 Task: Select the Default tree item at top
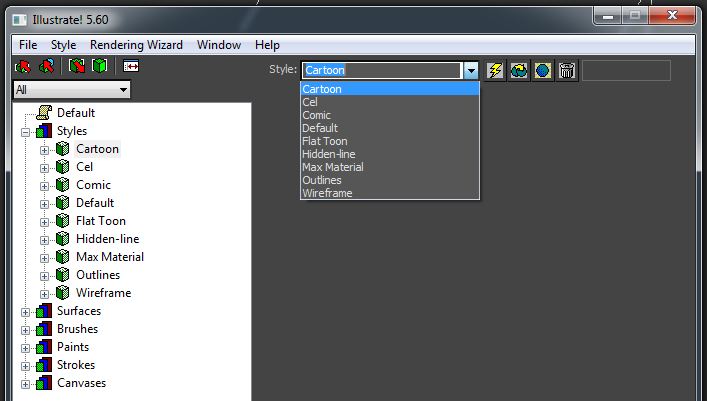point(76,113)
